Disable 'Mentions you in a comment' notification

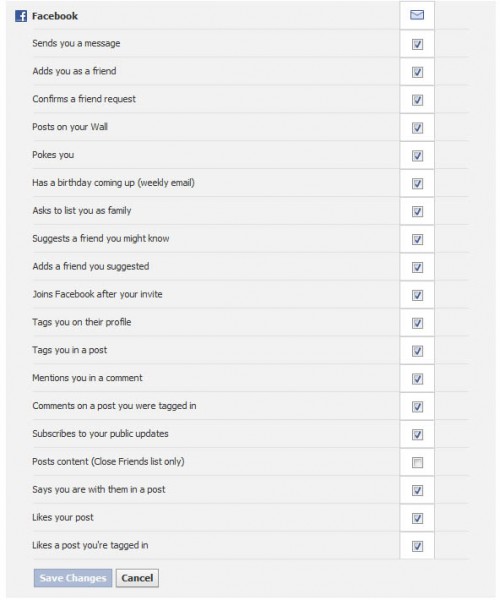click(417, 379)
